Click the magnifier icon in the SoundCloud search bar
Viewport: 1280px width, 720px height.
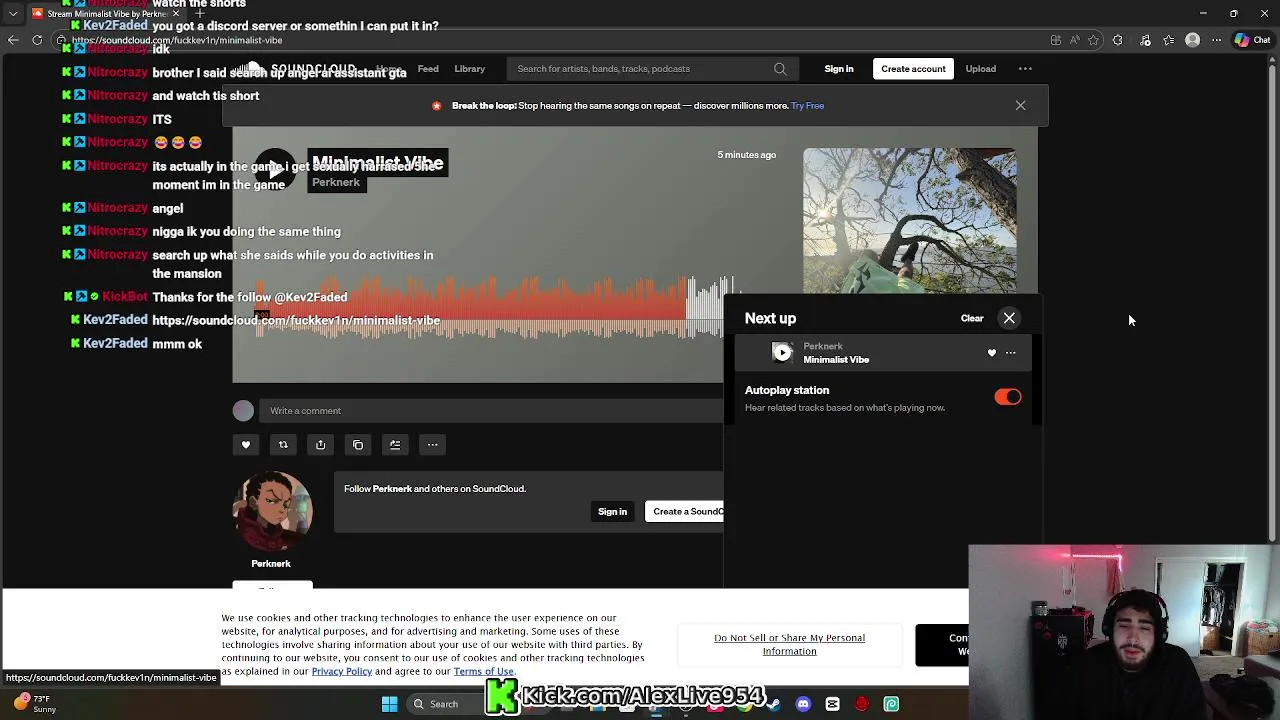[780, 69]
